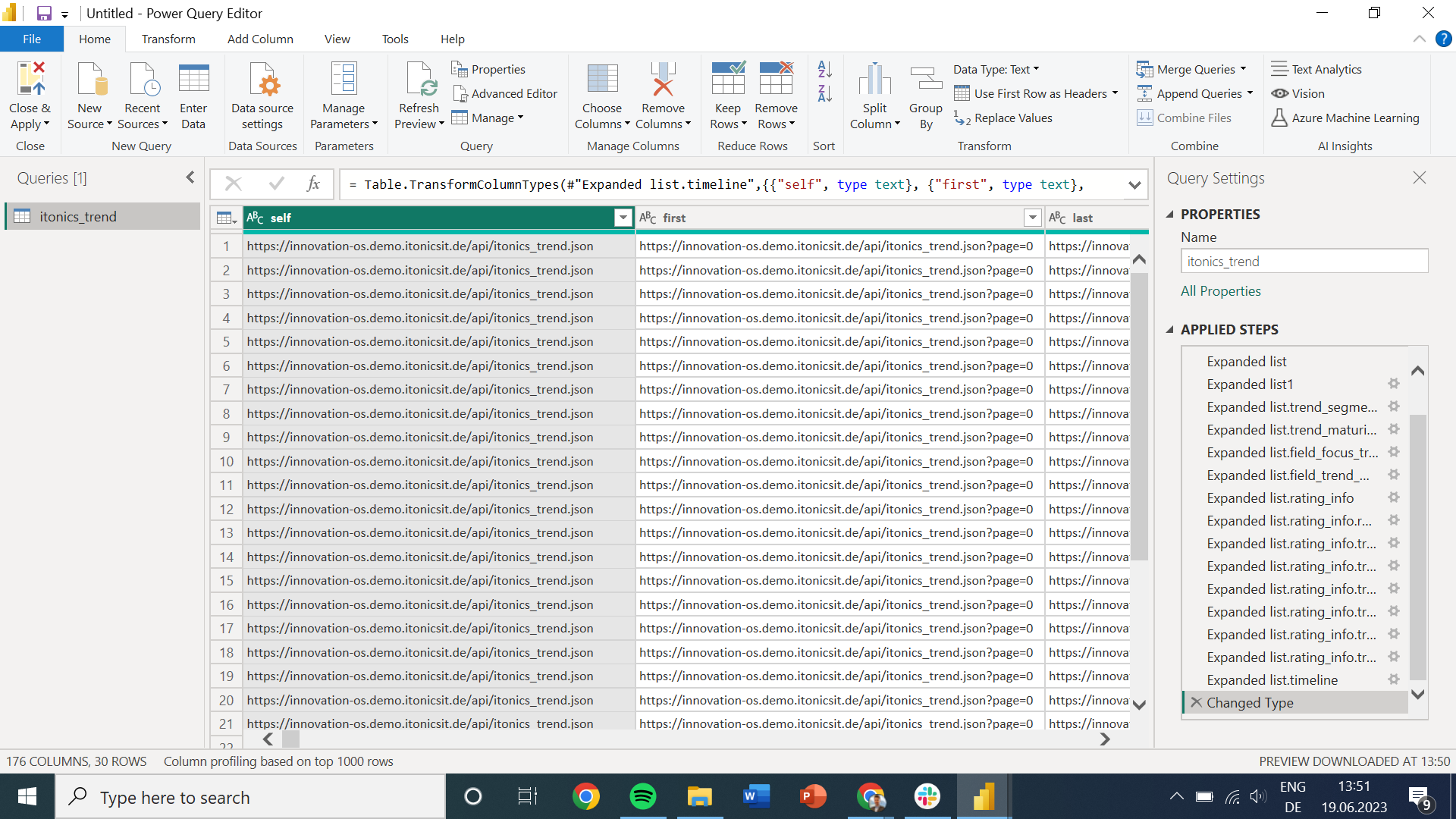Click the horizontal scrollbar thumb of data grid
1456x819 pixels.
pos(291,739)
